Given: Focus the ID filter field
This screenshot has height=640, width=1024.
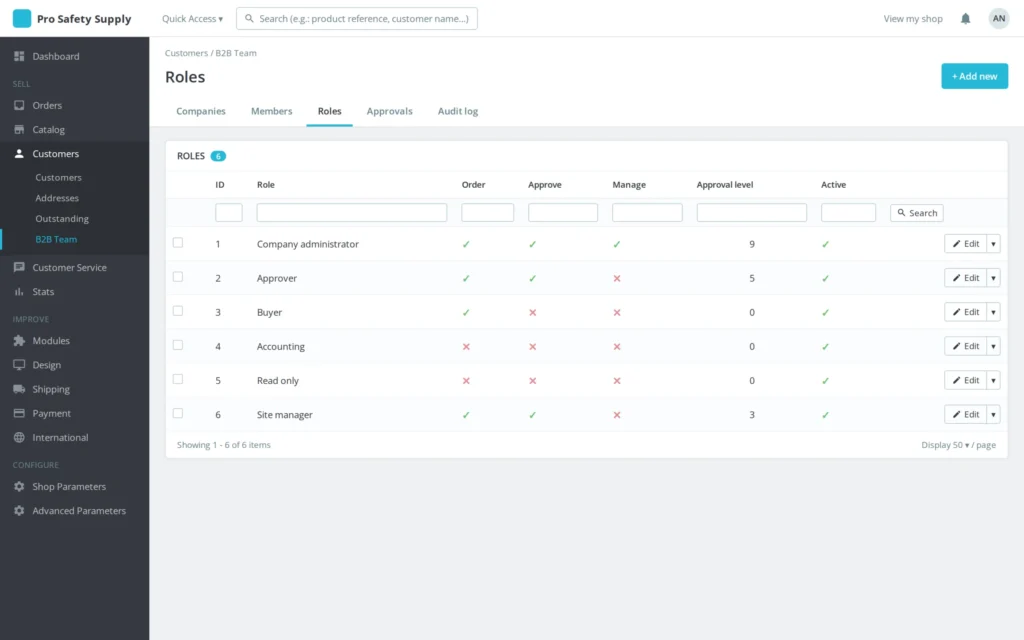Looking at the screenshot, I should [x=229, y=212].
